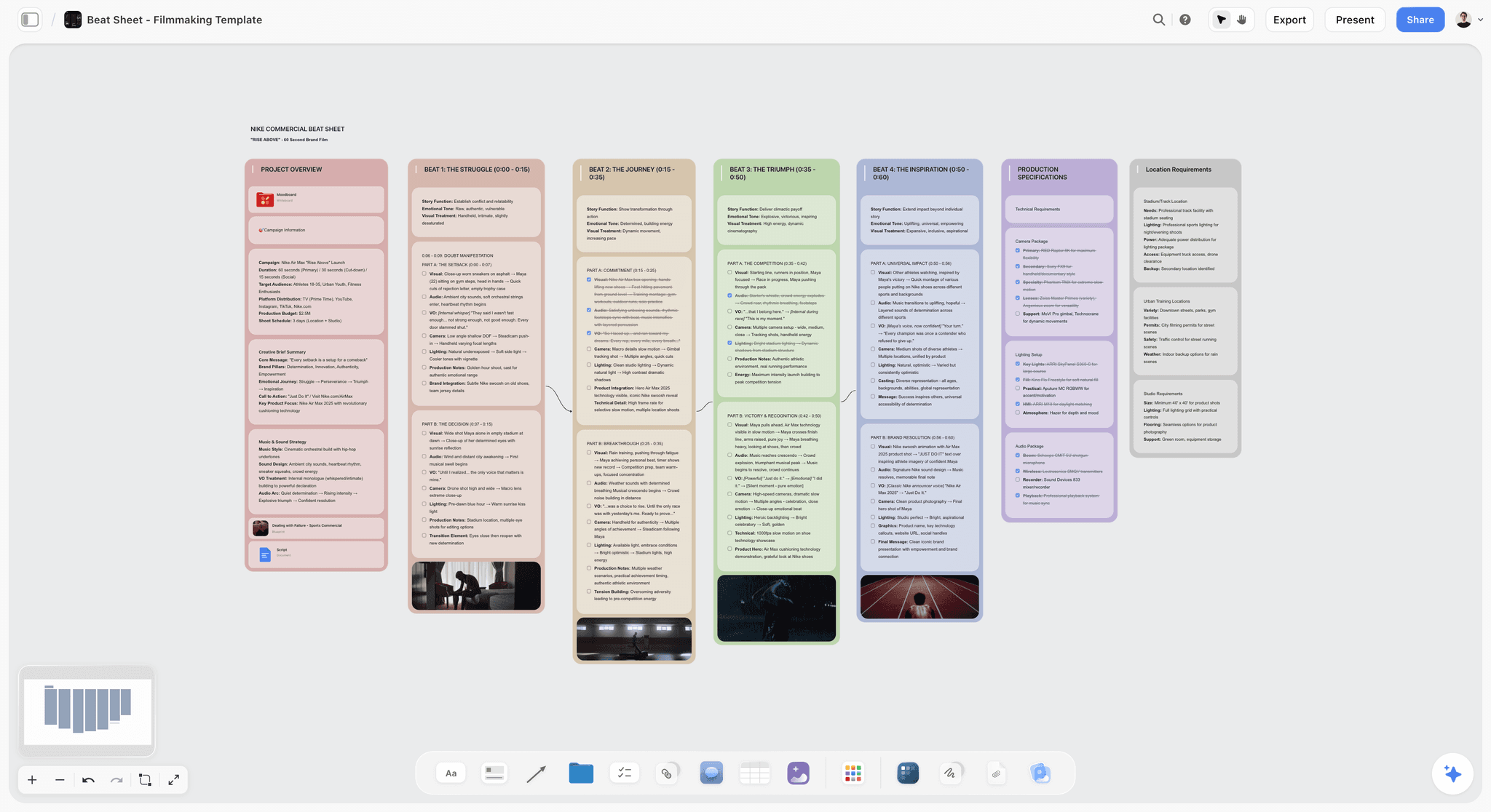Click the blue Share button
The height and width of the screenshot is (812, 1491).
pyautogui.click(x=1420, y=20)
